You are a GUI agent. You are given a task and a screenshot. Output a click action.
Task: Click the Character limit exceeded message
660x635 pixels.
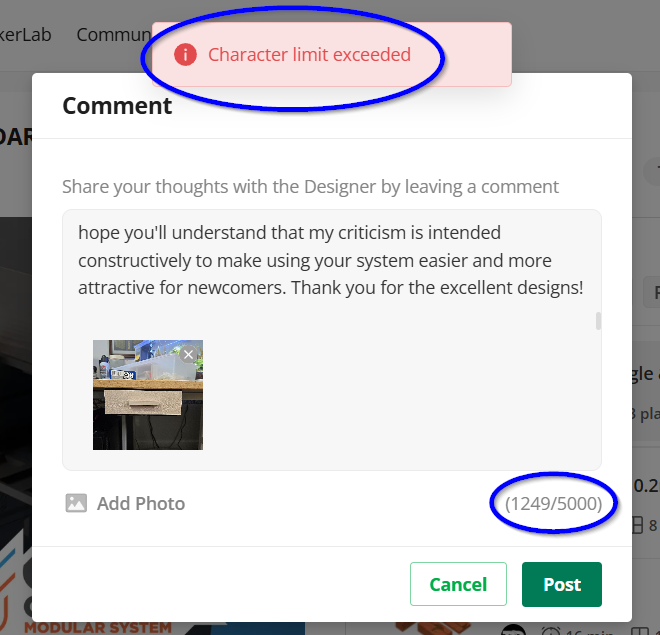[309, 55]
